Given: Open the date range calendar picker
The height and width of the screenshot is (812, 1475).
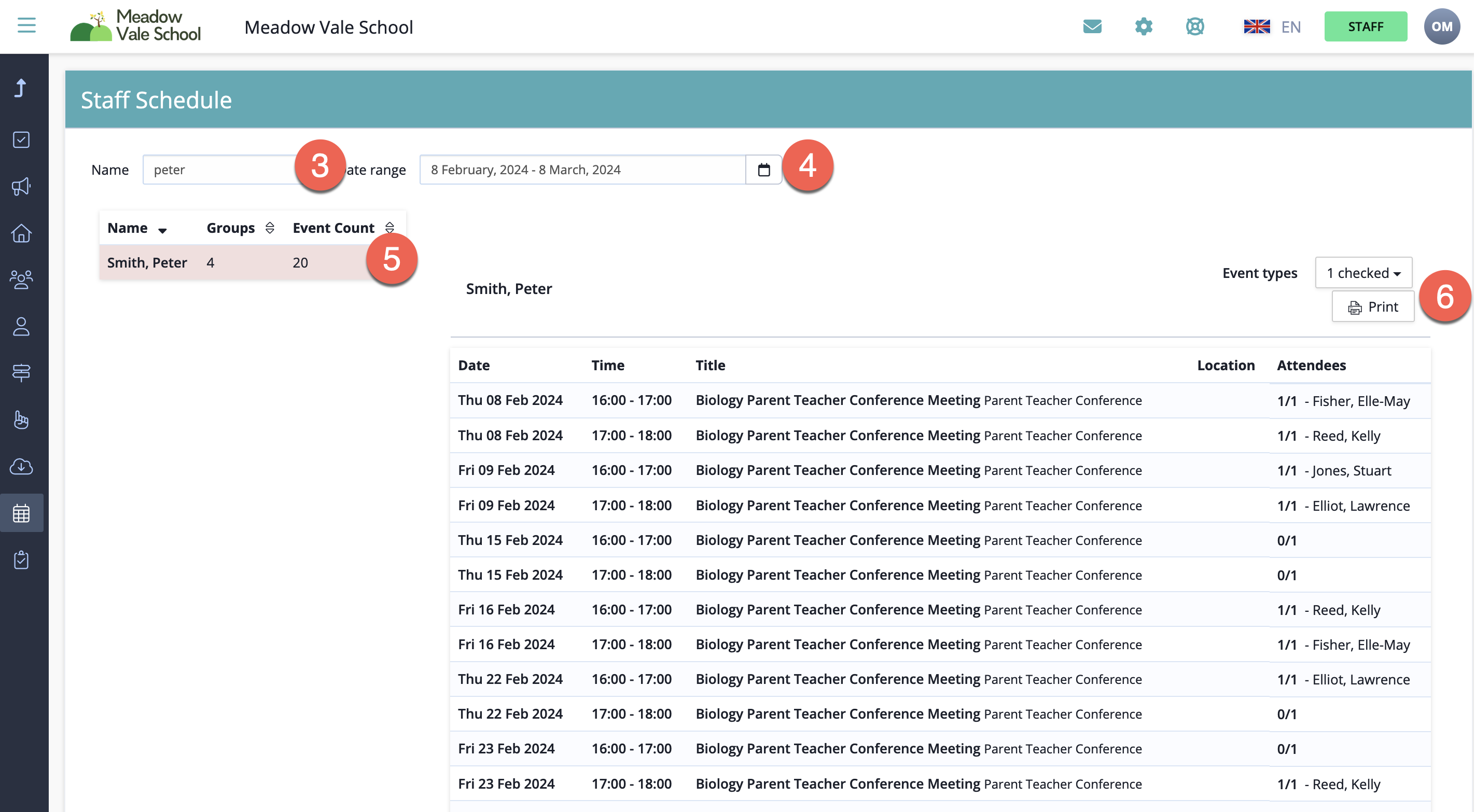Looking at the screenshot, I should (763, 170).
